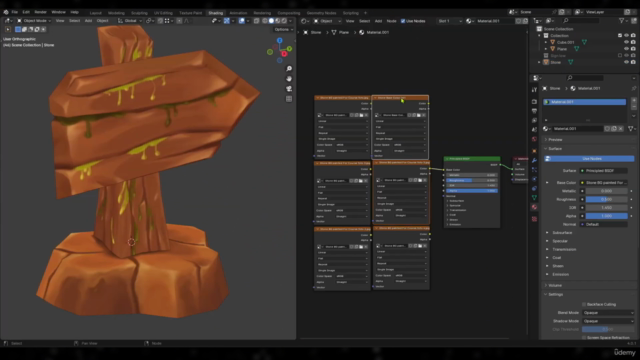Click the blue Use Nodes button in properties
Image resolution: width=640 pixels, height=360 pixels.
click(590, 159)
